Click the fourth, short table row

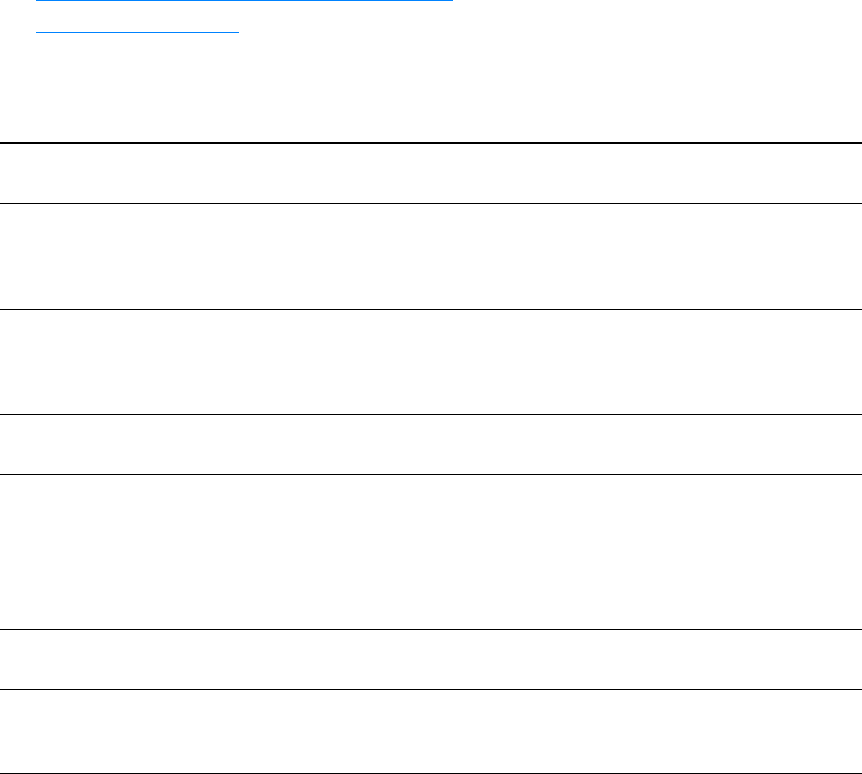click(x=430, y=444)
